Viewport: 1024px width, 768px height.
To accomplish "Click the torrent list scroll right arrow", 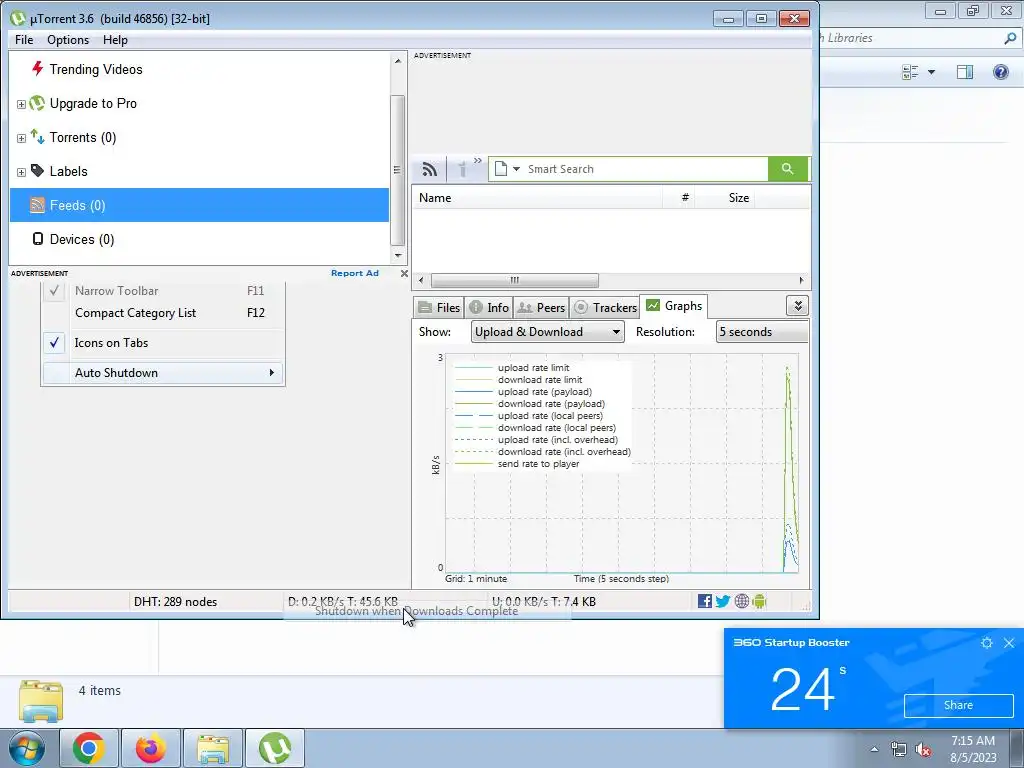I will tap(801, 280).
